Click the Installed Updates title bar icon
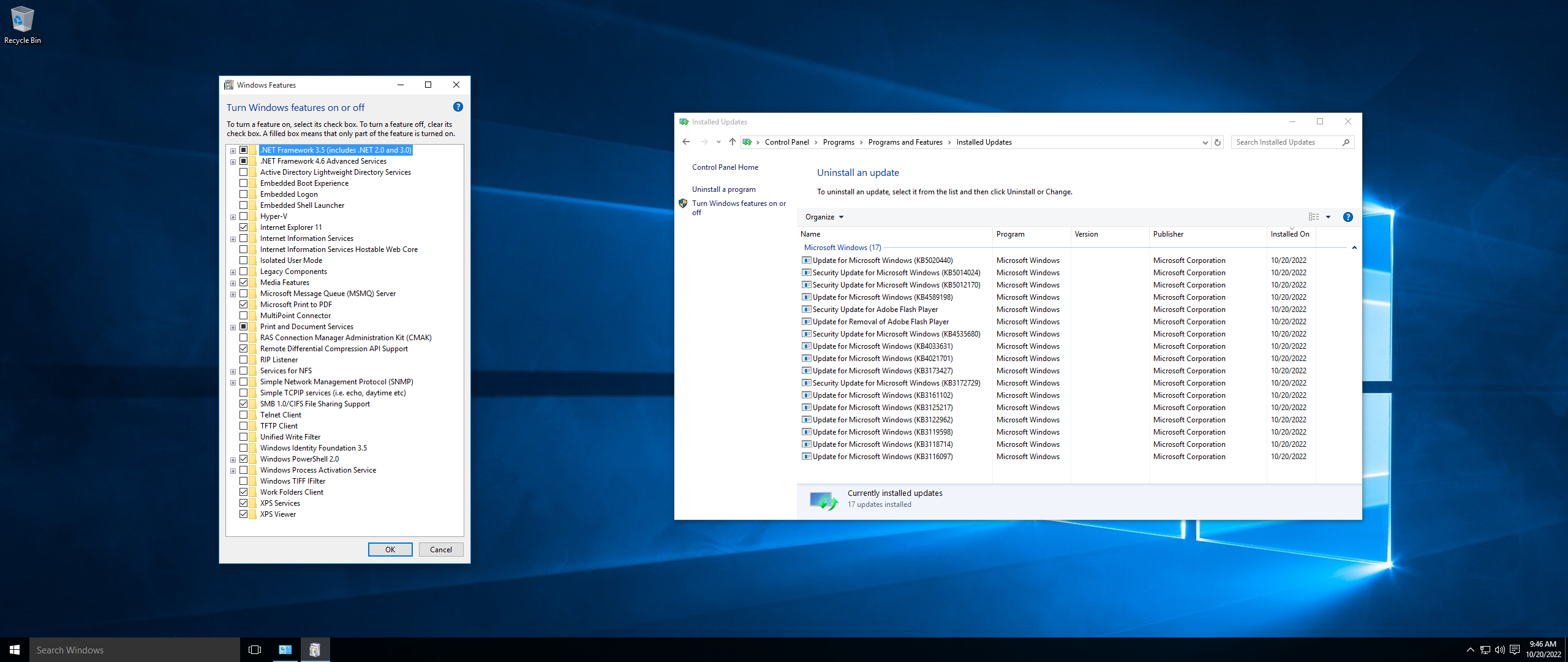The width and height of the screenshot is (1568, 662). [684, 122]
